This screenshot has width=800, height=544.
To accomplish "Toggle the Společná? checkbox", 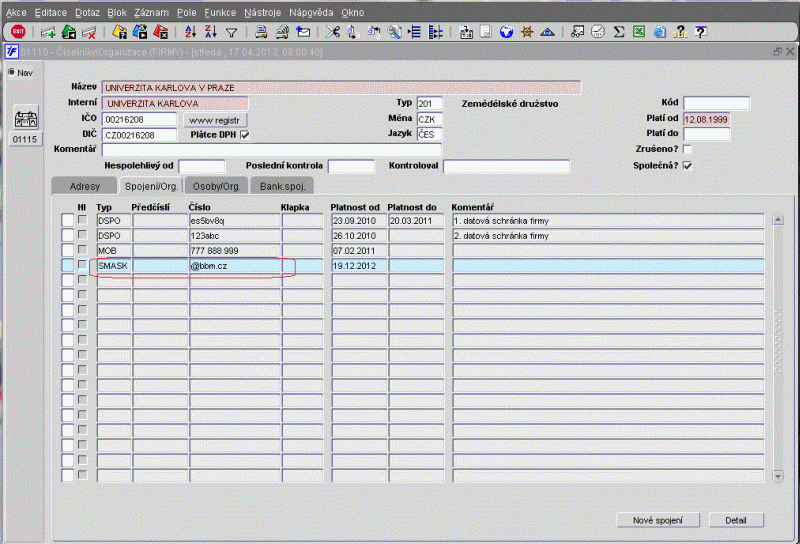I will coord(687,165).
